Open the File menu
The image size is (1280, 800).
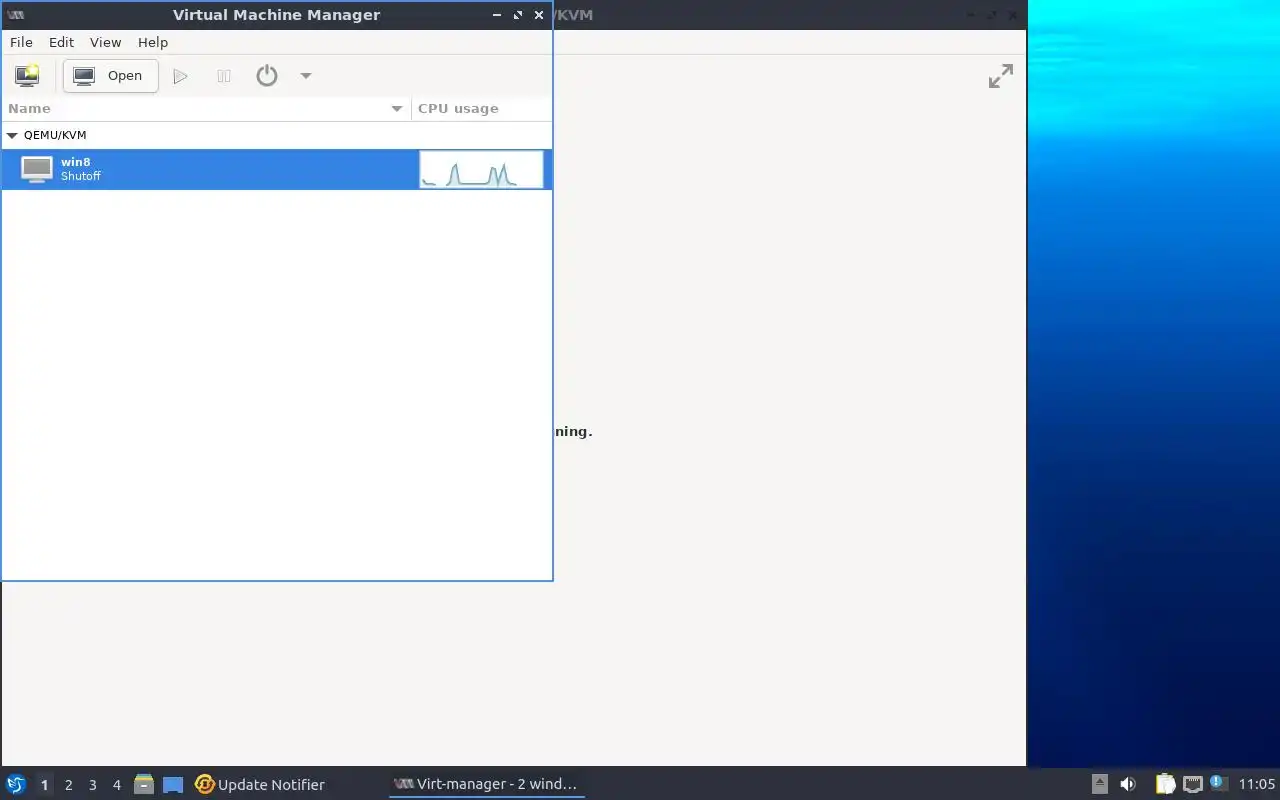coord(21,42)
